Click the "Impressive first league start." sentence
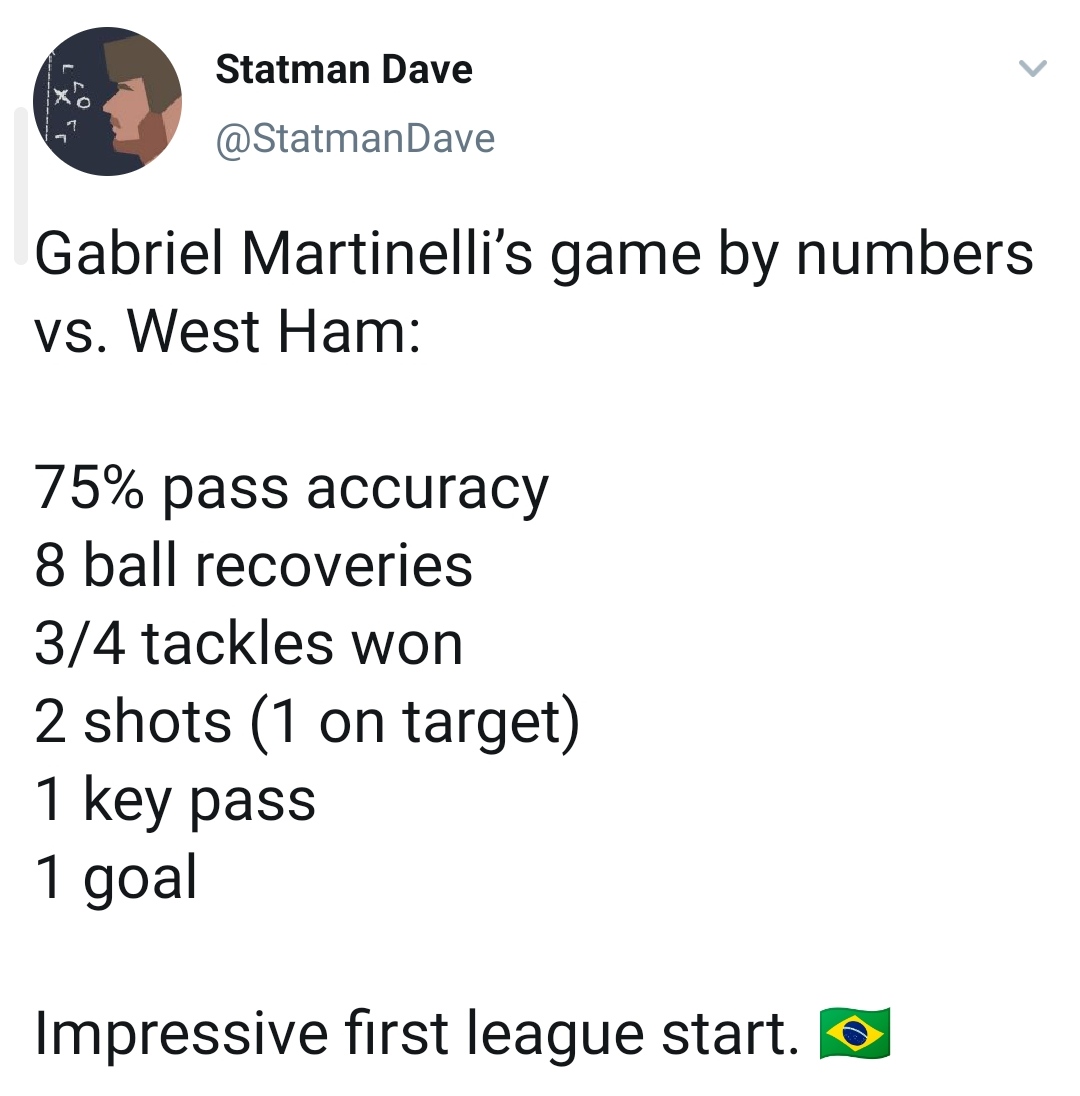The width and height of the screenshot is (1080, 1096). (x=417, y=1033)
